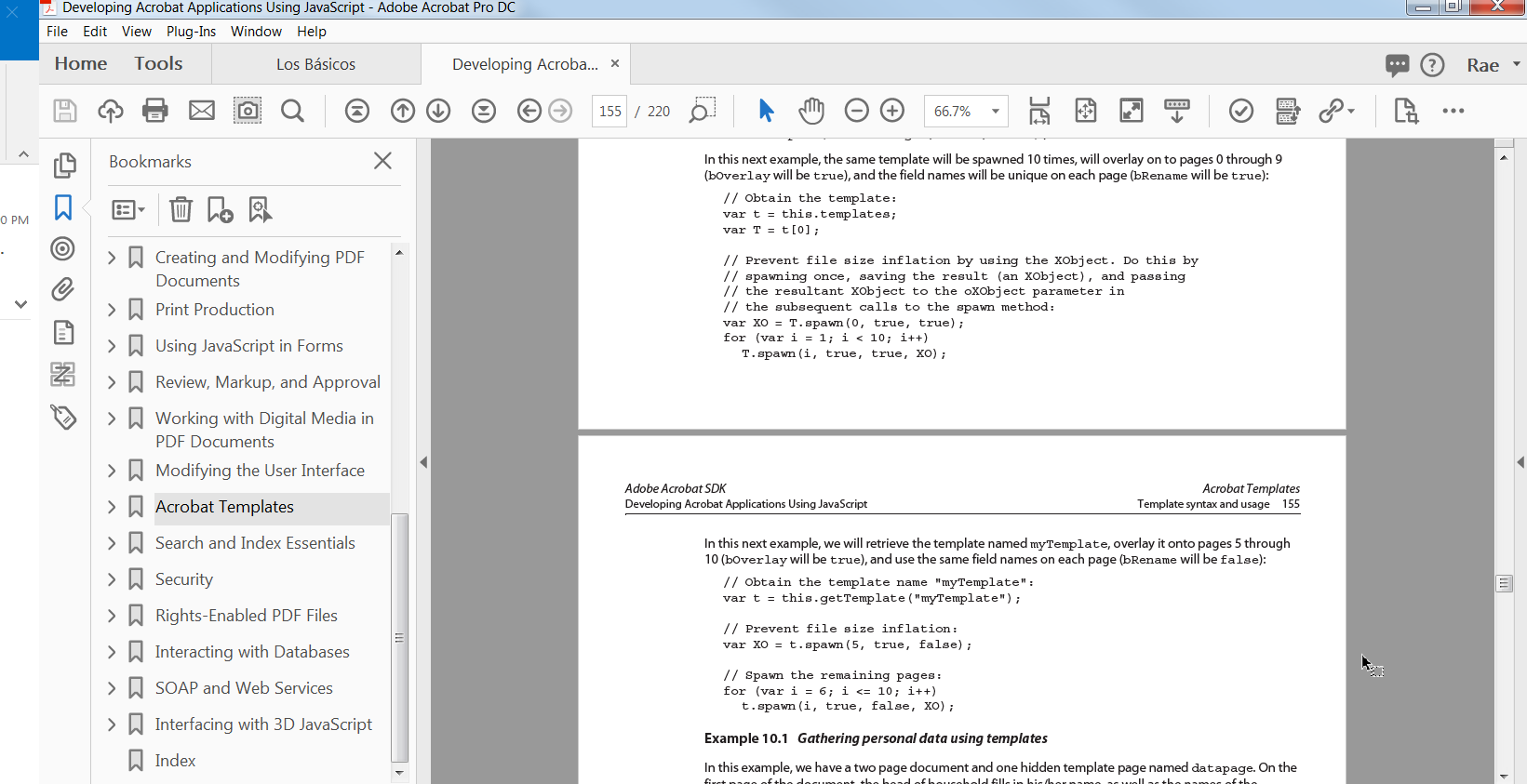Open the File menu
This screenshot has width=1527, height=784.
(57, 31)
